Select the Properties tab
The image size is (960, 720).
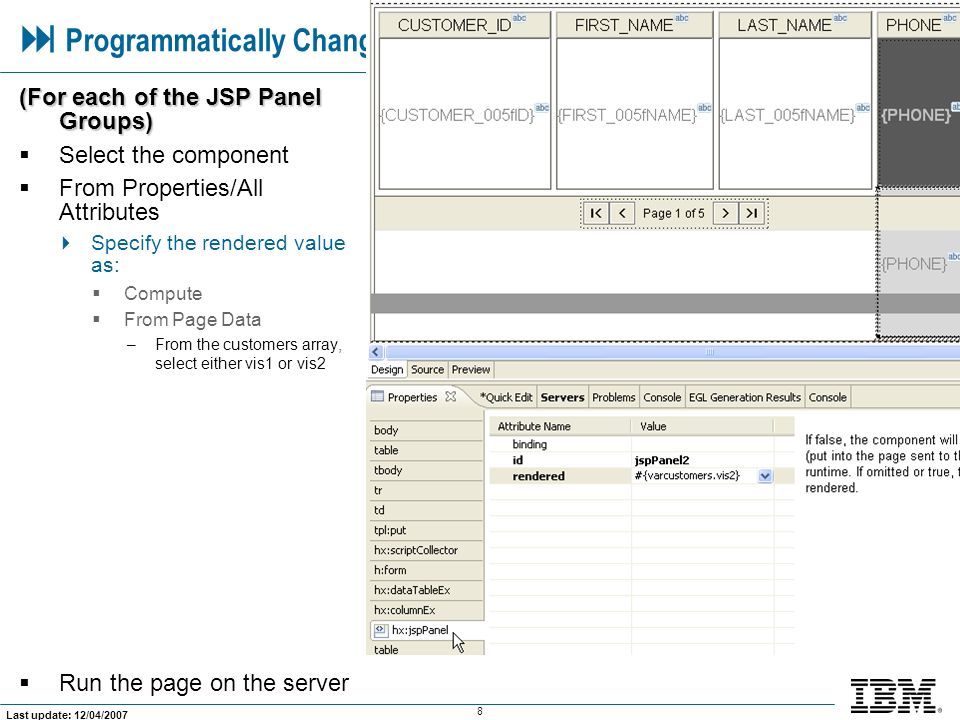412,397
